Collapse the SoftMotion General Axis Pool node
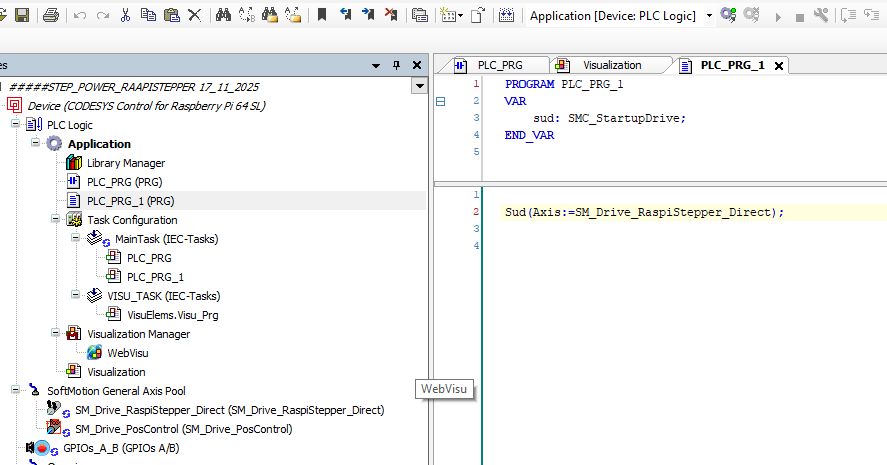This screenshot has width=887, height=465. coord(17,391)
